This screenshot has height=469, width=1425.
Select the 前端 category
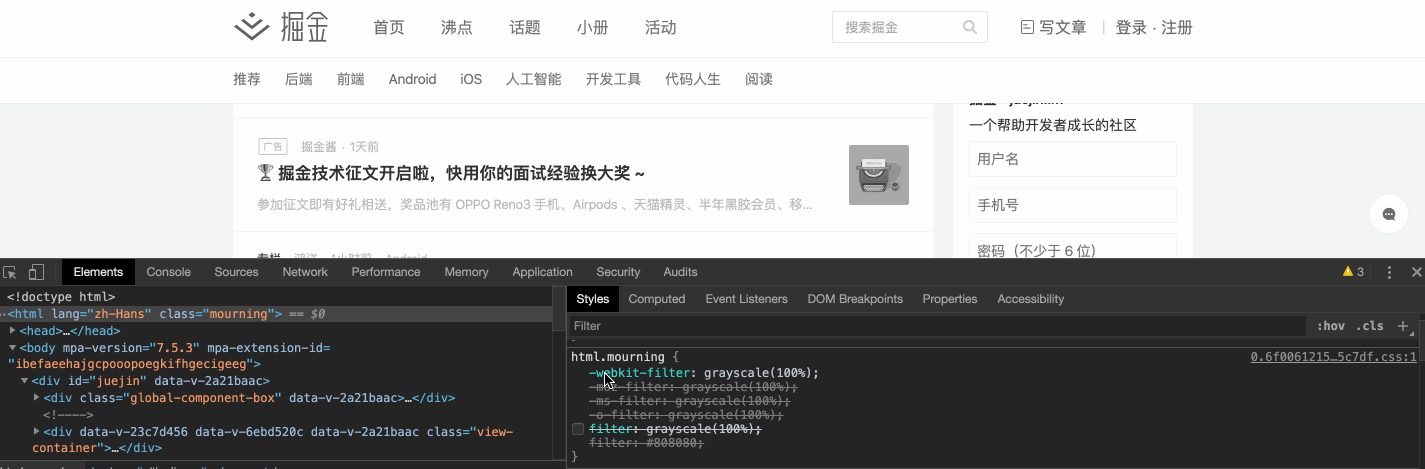tap(351, 79)
